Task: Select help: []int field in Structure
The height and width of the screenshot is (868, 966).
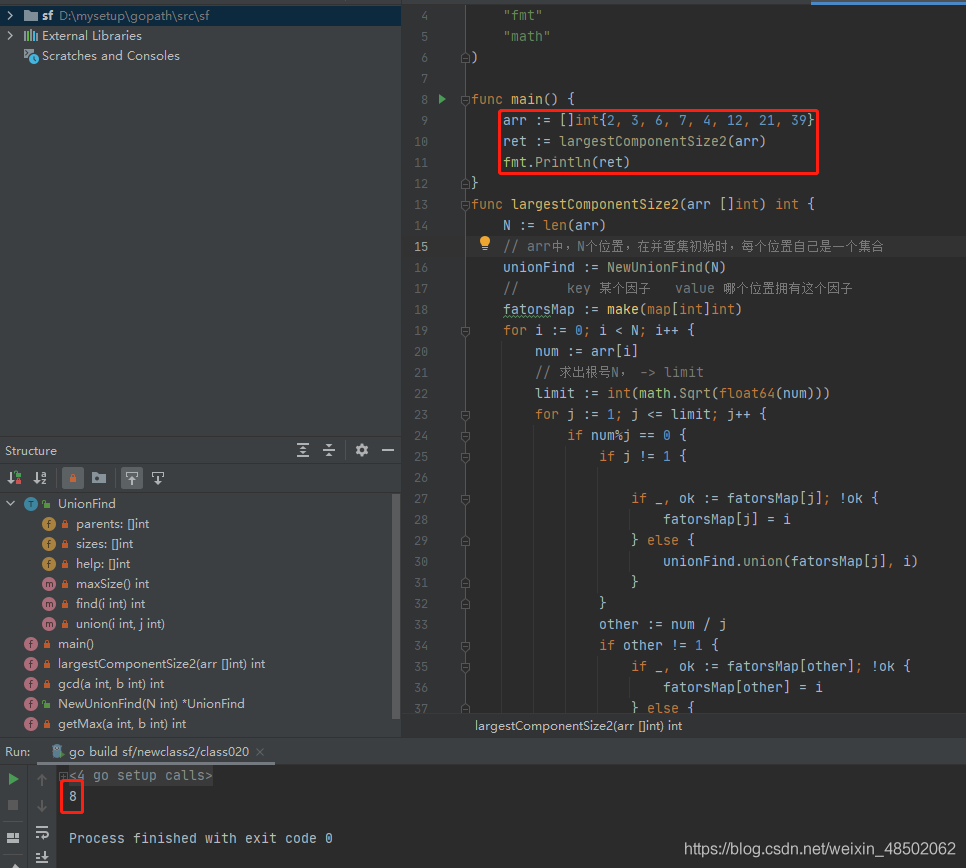Action: click(103, 564)
